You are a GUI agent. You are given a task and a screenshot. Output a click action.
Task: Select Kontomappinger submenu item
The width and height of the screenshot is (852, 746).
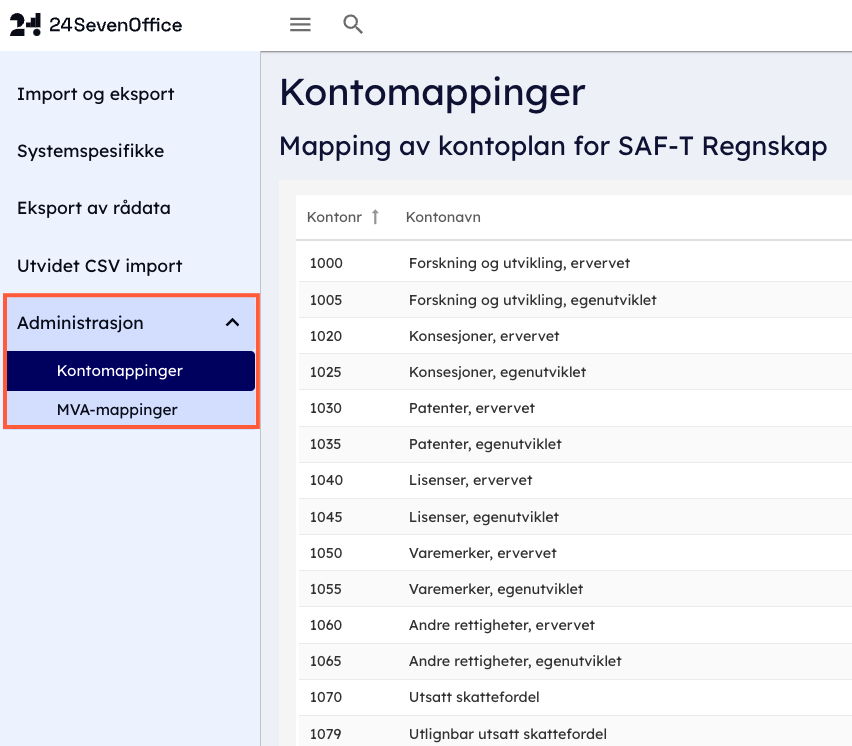click(x=120, y=371)
